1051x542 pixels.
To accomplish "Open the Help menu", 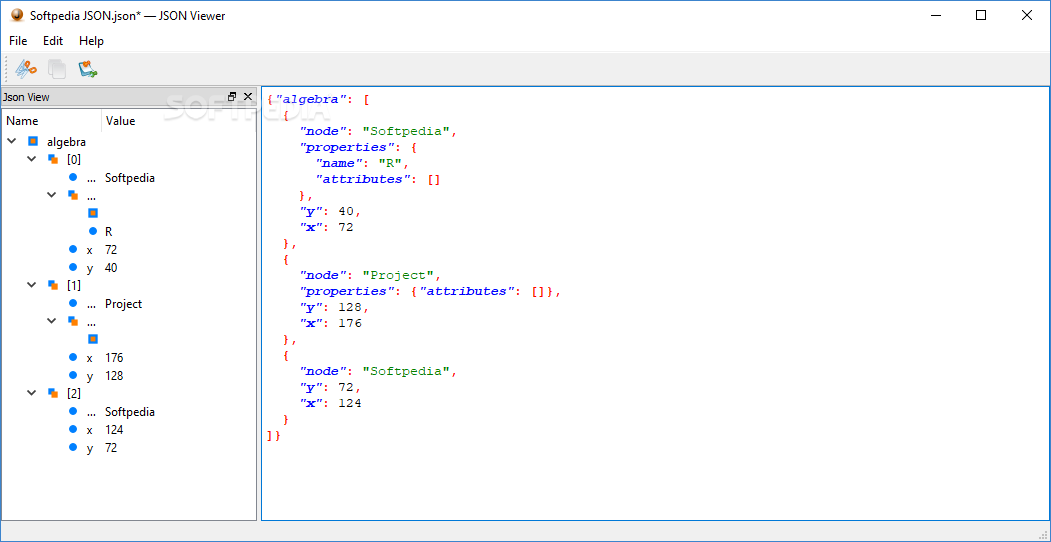I will [x=91, y=41].
